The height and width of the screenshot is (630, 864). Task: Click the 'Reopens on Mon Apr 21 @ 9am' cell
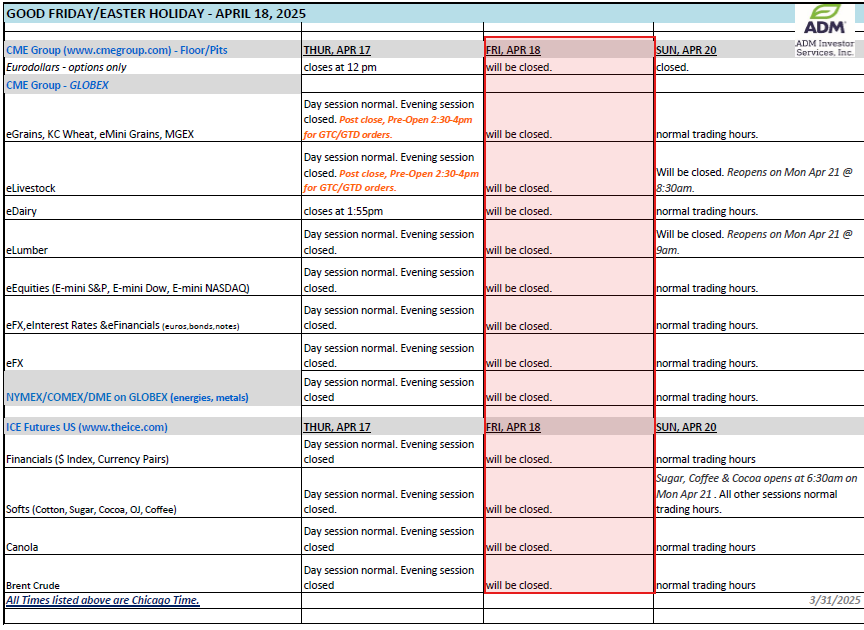[x=755, y=242]
